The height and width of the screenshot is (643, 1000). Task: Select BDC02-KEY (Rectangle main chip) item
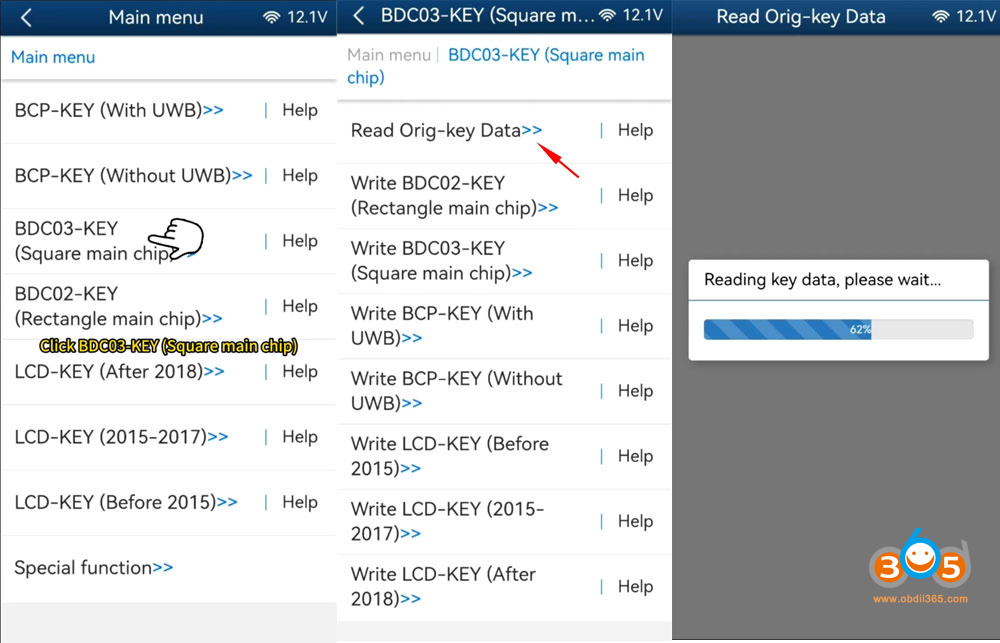coord(118,306)
